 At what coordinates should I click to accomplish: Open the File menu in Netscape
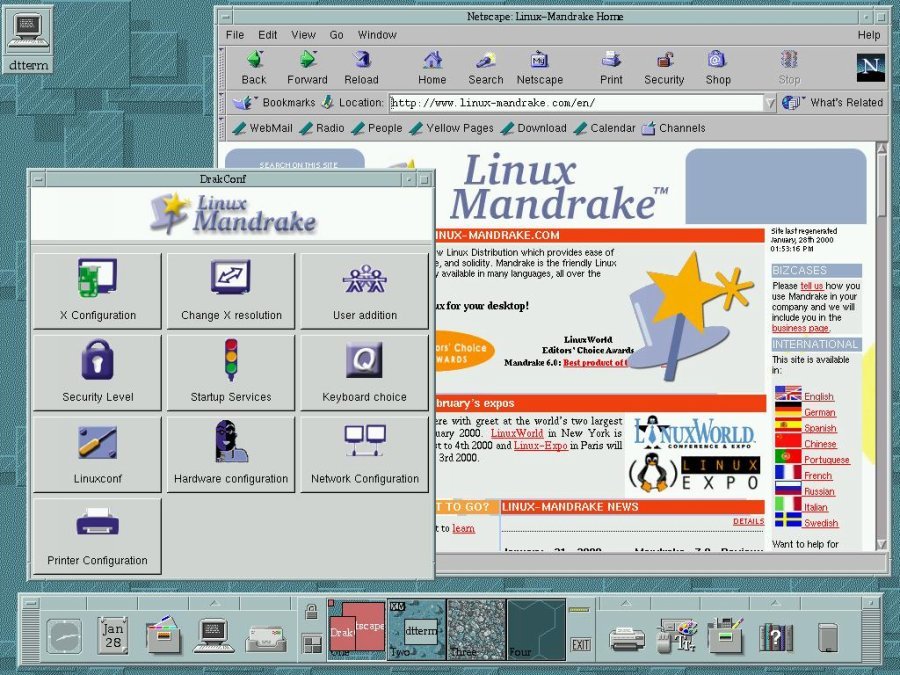tap(235, 35)
